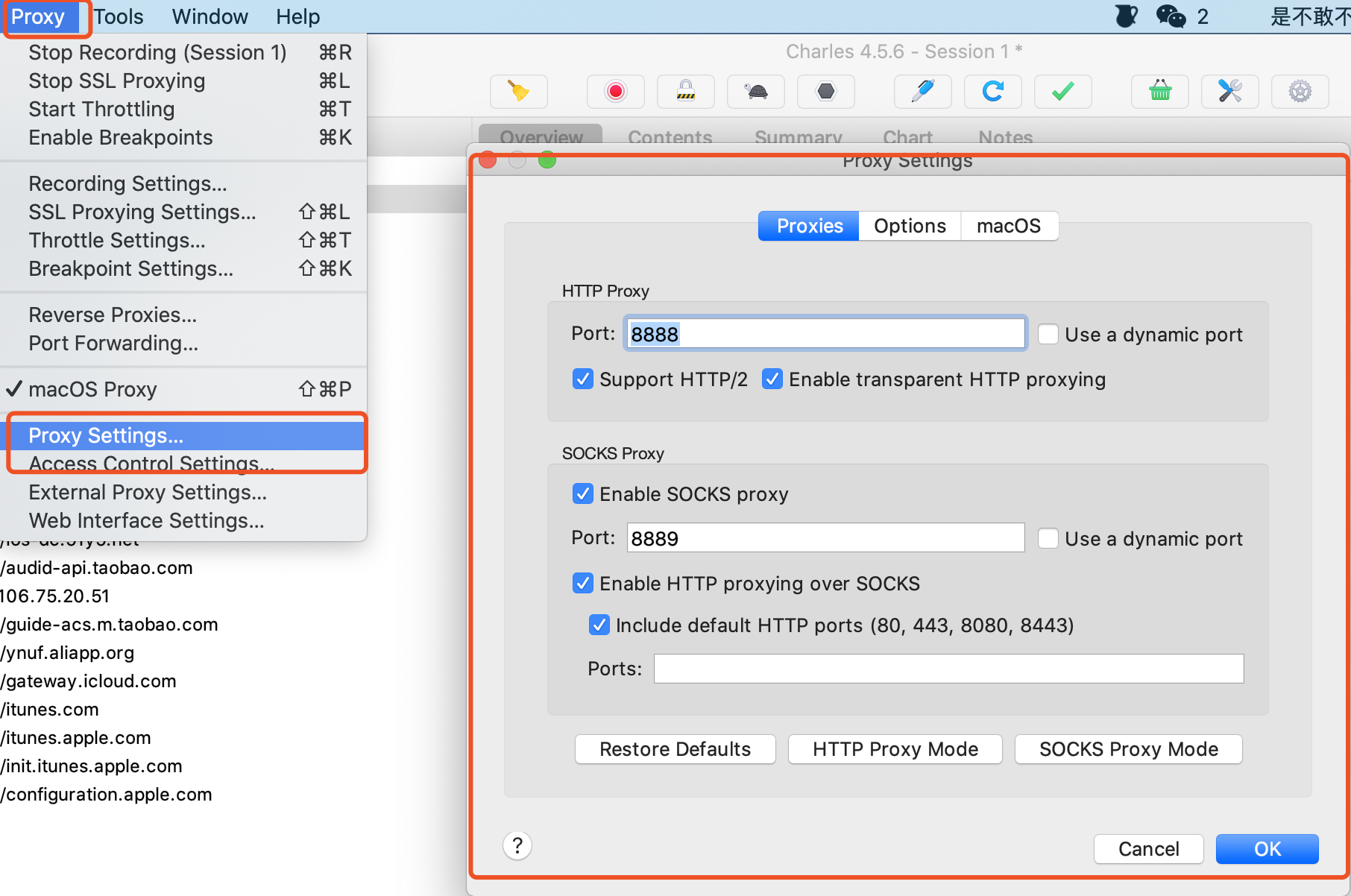Select External Proxy Settings menu item

click(x=148, y=492)
